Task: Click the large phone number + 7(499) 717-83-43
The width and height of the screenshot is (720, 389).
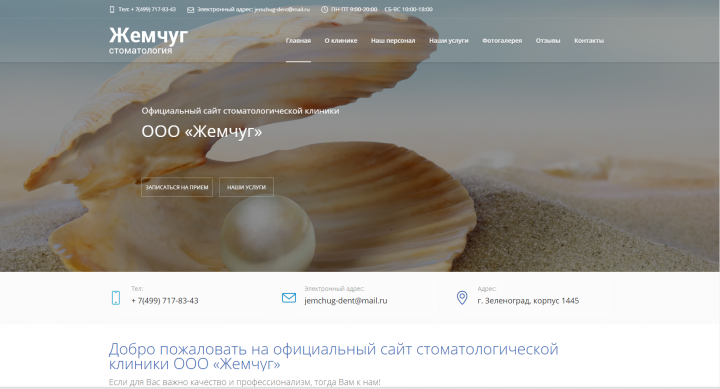Action: tap(165, 301)
